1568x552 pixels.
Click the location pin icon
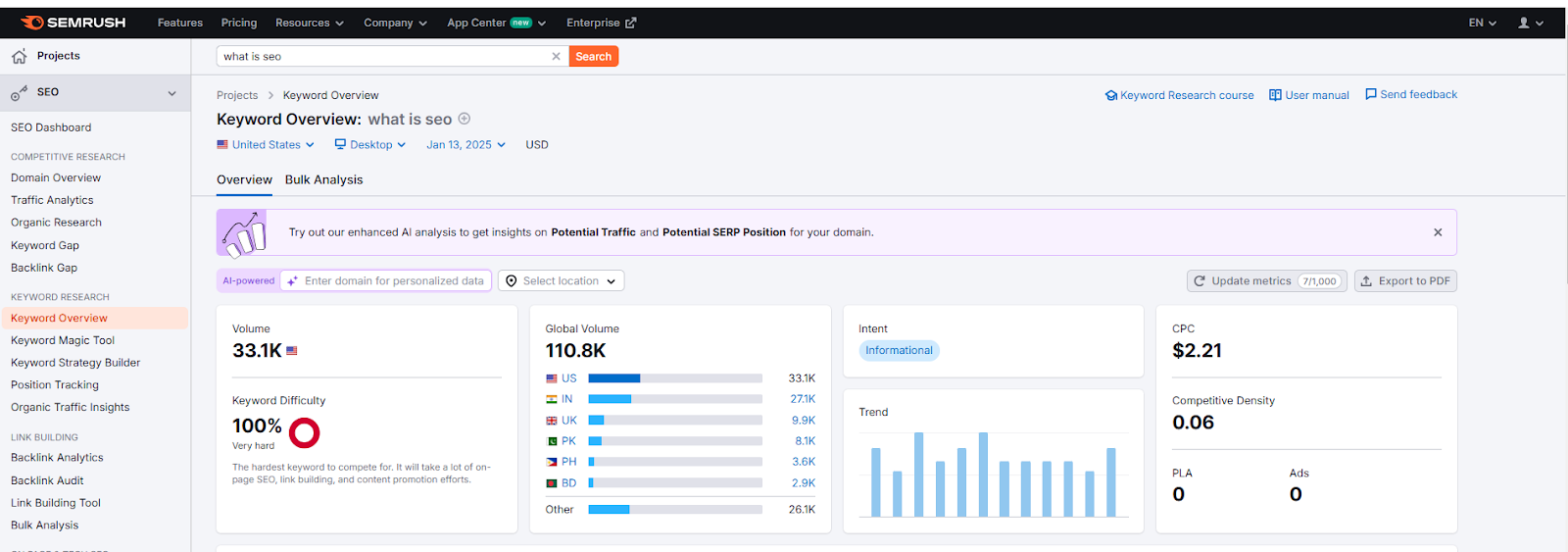coord(511,281)
